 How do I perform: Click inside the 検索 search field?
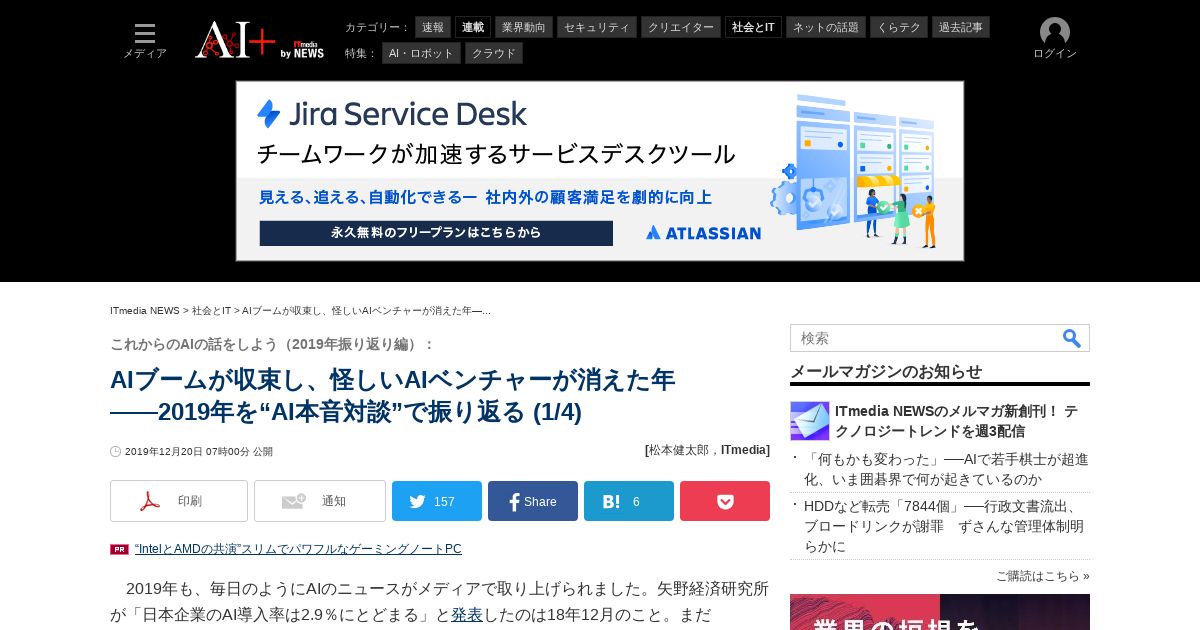pos(925,338)
